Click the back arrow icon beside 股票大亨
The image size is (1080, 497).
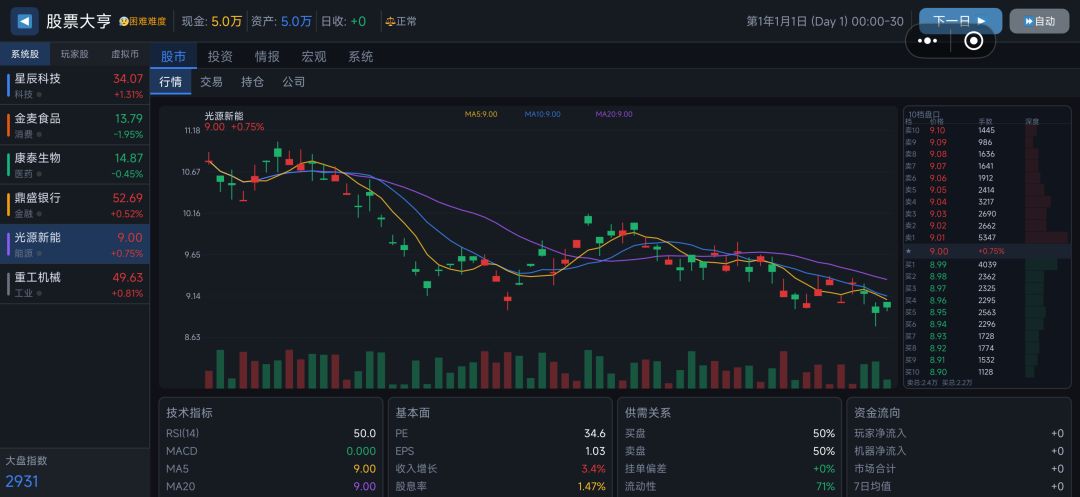pos(24,21)
